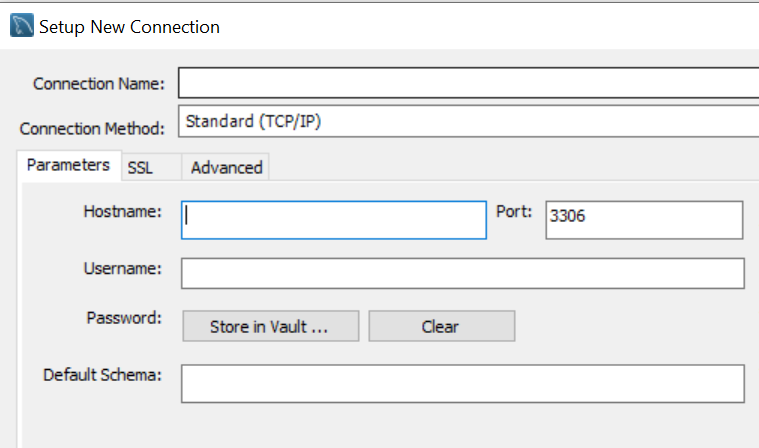Click the Username label
The image size is (759, 448).
[124, 268]
